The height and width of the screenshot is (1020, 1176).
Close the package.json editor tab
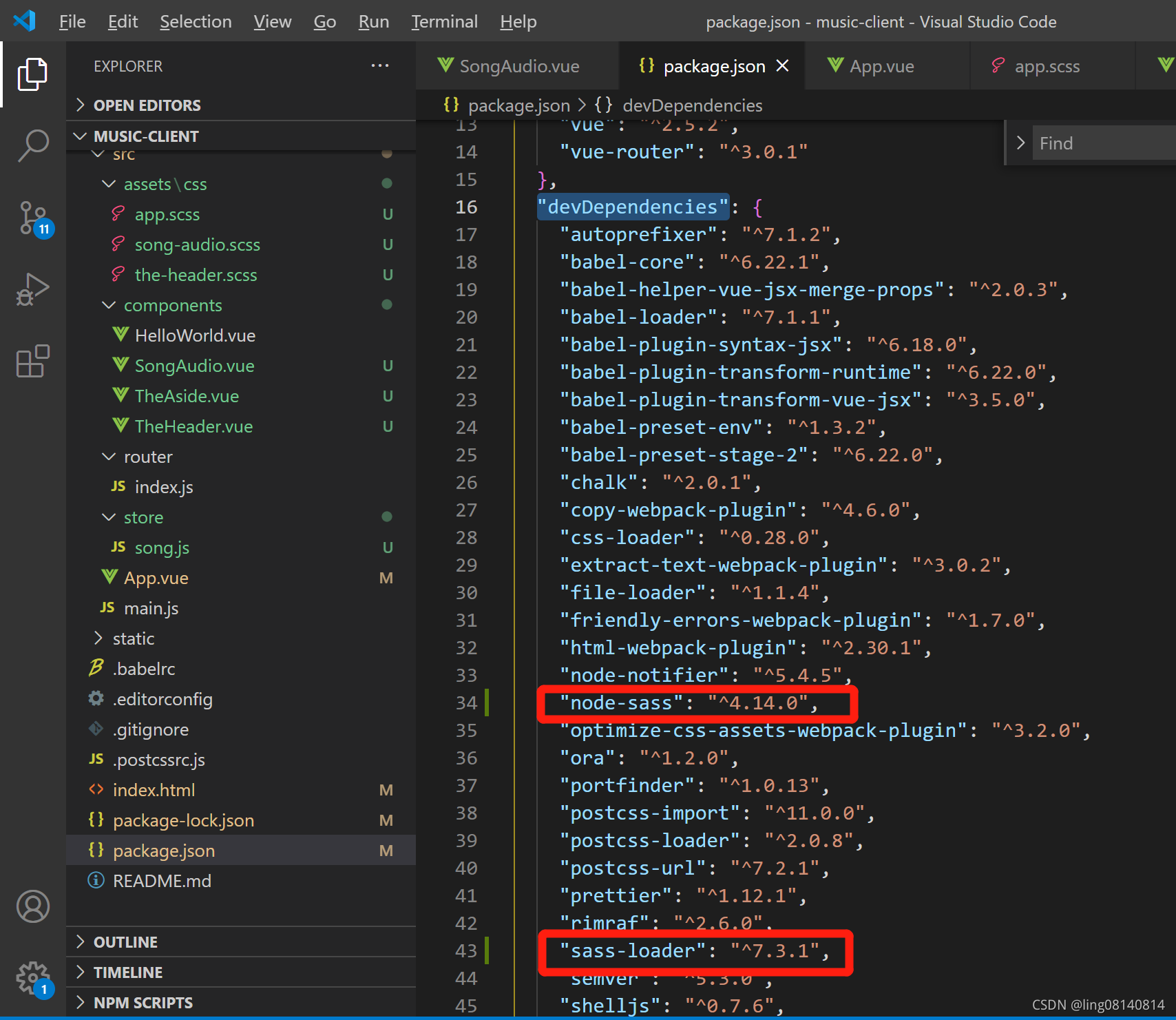[782, 65]
